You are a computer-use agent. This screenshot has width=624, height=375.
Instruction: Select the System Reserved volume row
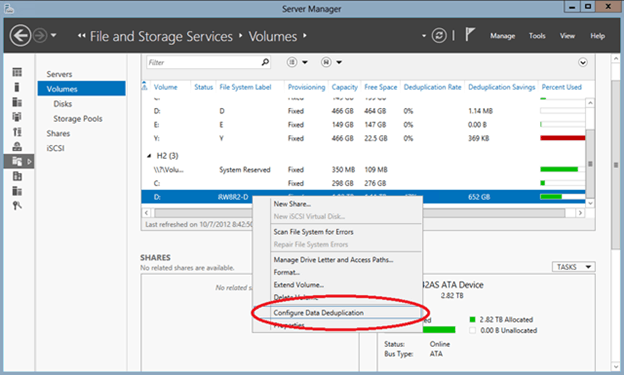(x=363, y=170)
